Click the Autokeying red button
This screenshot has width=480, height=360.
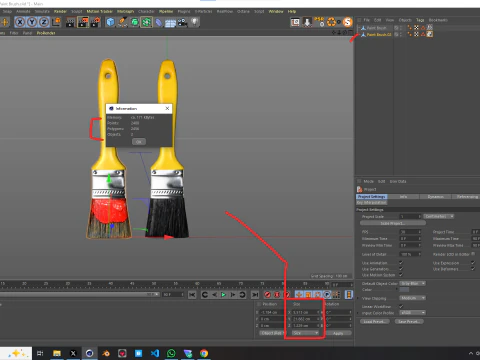(x=277, y=295)
